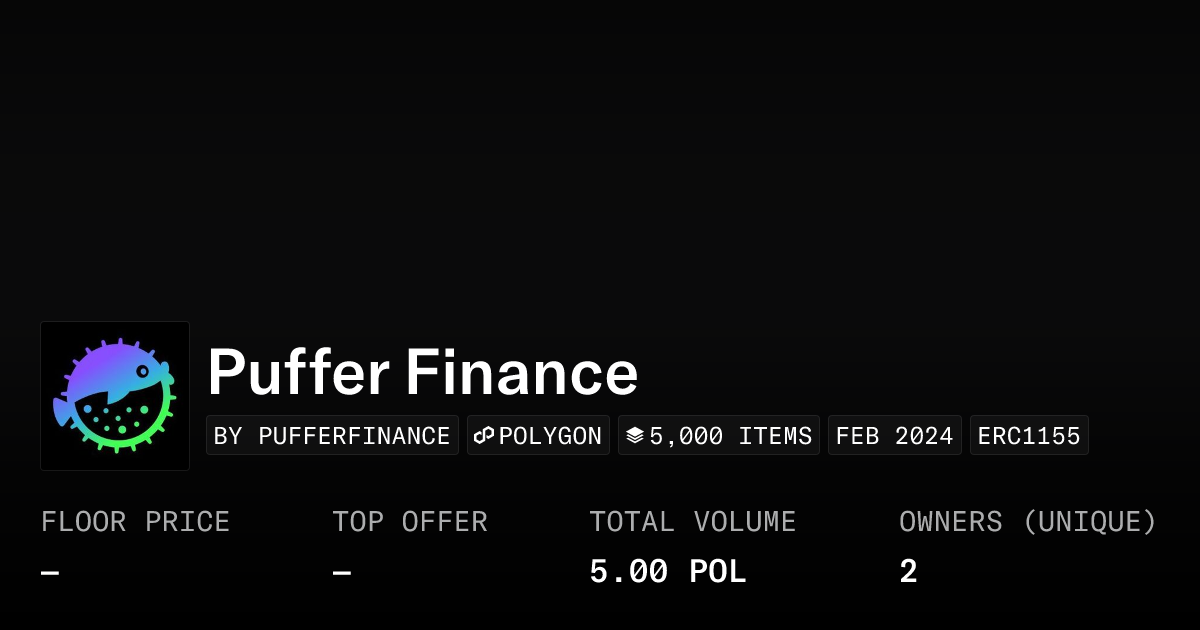
Task: Click the Polygon chain logo icon
Action: click(x=484, y=436)
